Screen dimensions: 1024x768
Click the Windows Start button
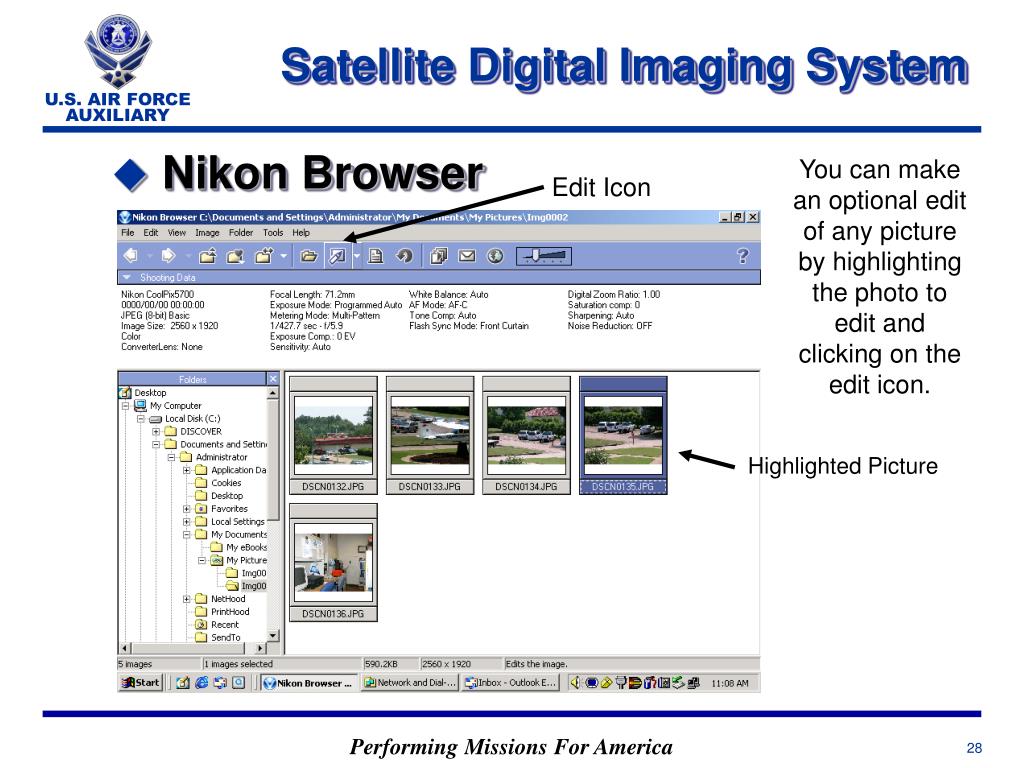[140, 683]
